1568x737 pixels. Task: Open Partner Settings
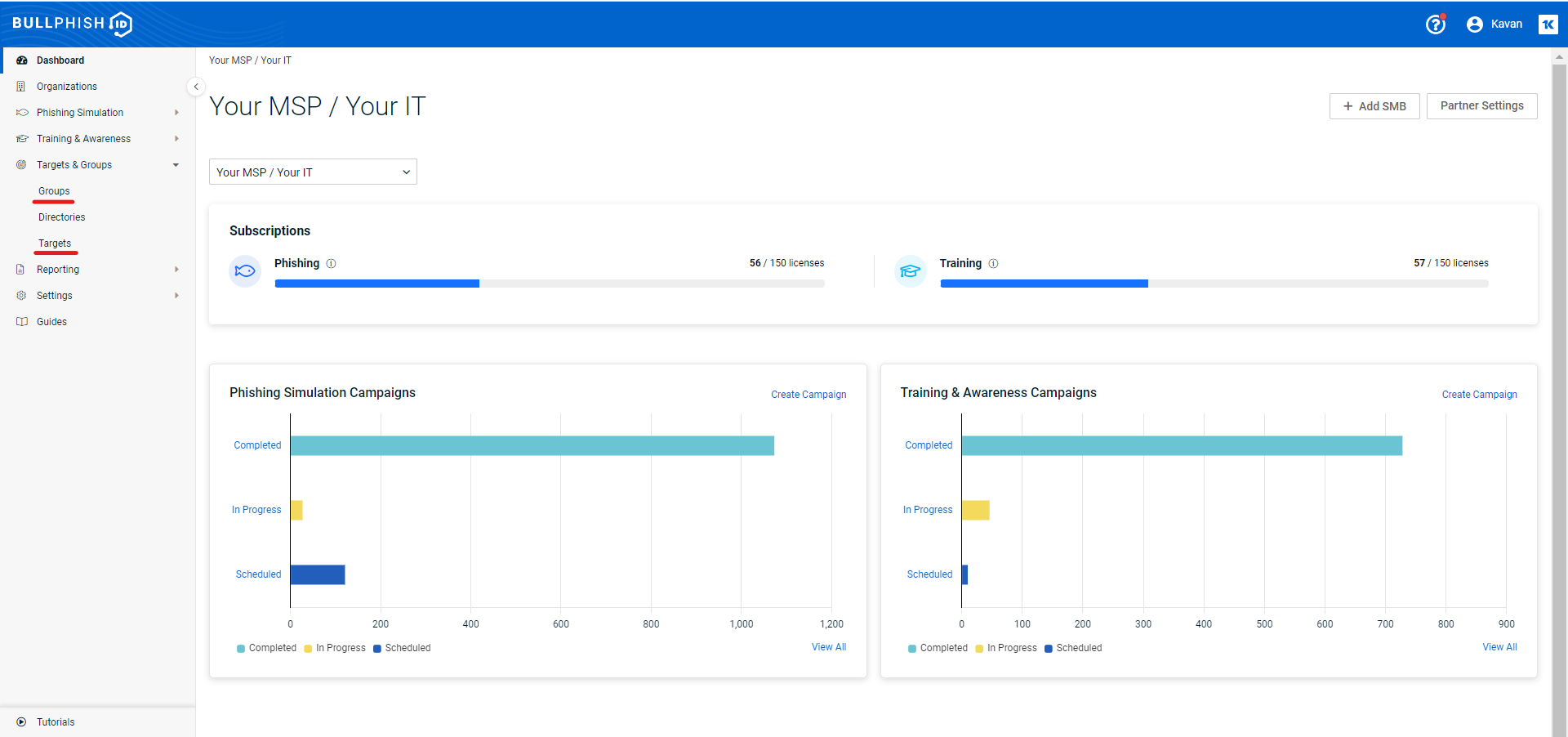(1482, 106)
